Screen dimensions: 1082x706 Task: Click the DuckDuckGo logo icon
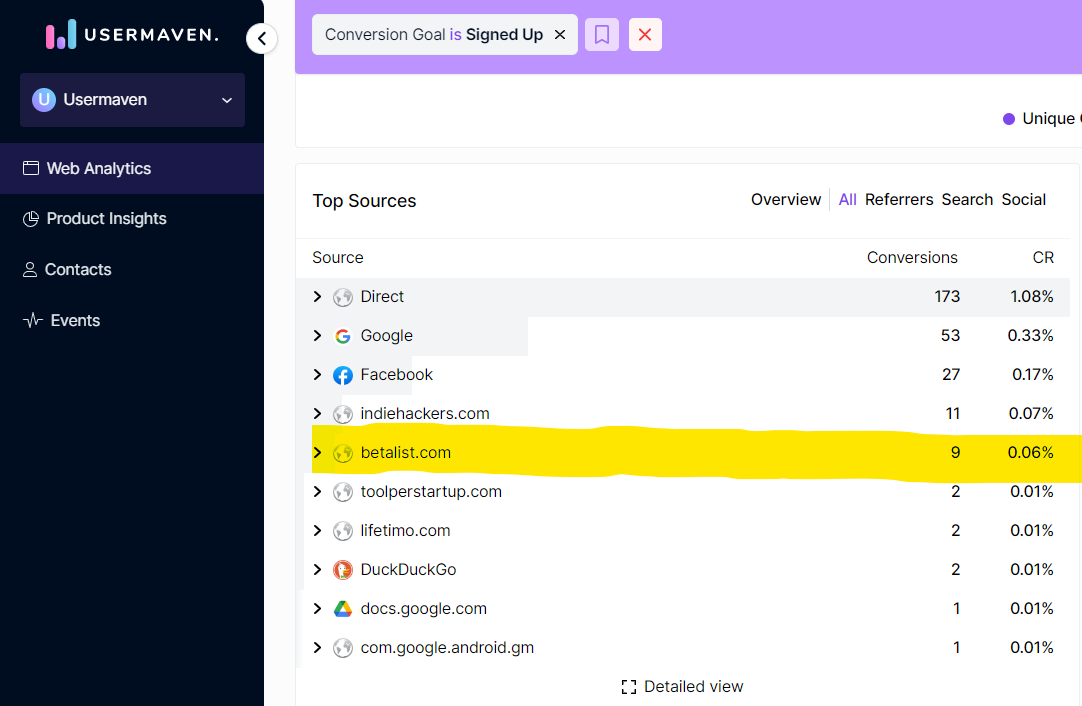point(343,570)
